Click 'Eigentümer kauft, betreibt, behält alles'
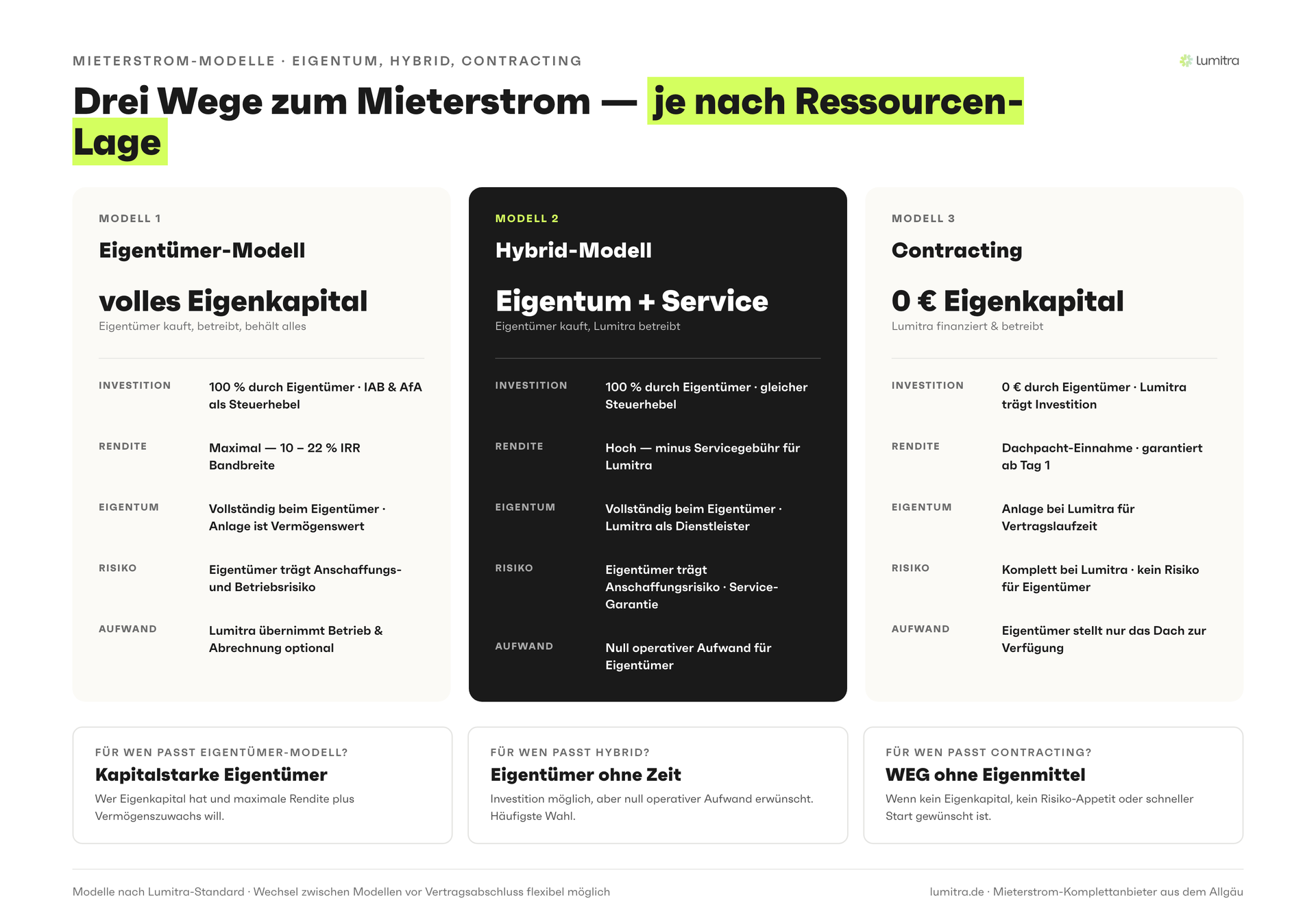Screen dimensions: 1316x905 (x=202, y=326)
